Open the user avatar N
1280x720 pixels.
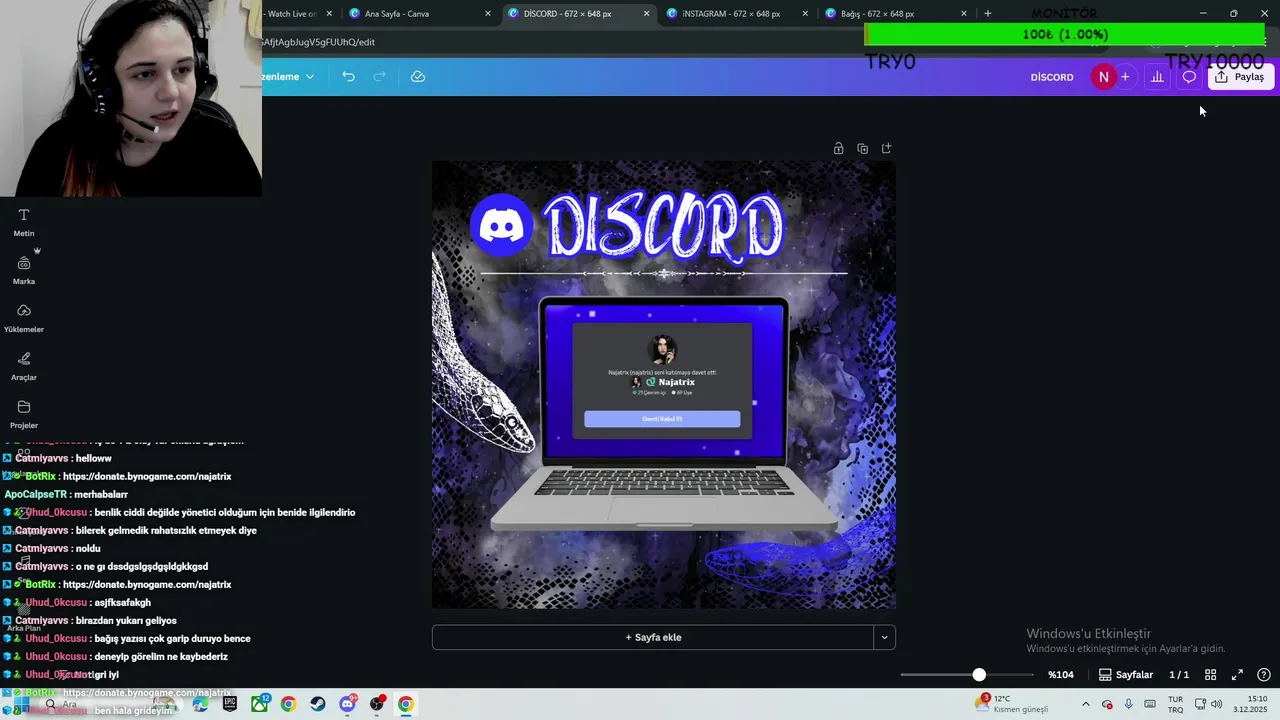(1103, 77)
